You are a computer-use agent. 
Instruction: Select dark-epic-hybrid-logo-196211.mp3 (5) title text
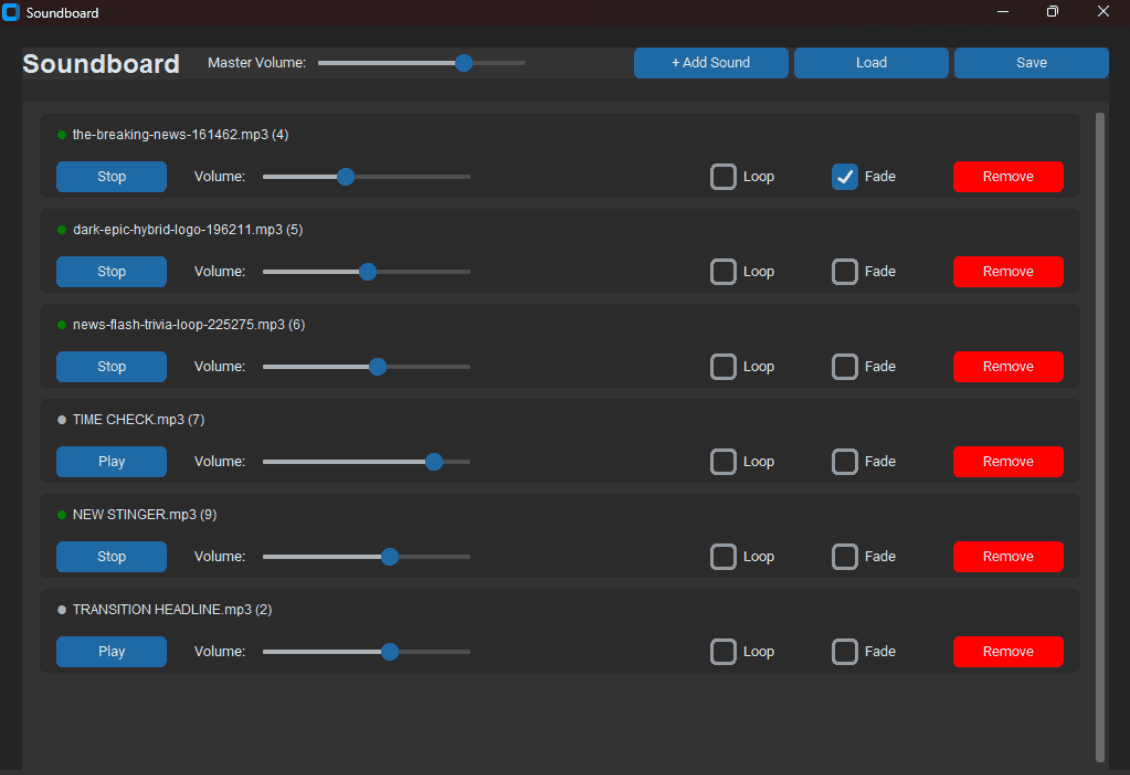tap(187, 230)
